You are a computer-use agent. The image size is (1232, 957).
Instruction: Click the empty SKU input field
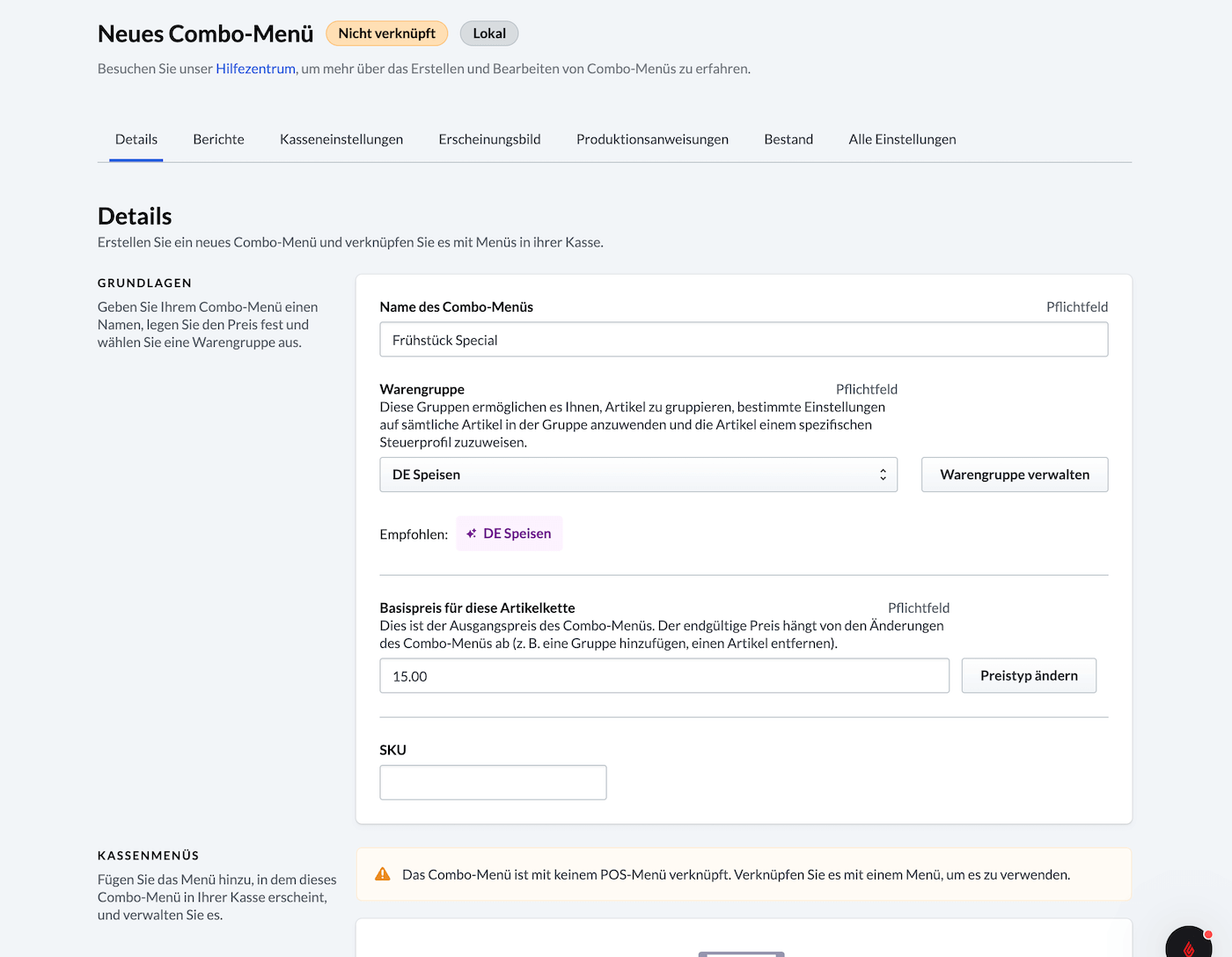(x=493, y=783)
